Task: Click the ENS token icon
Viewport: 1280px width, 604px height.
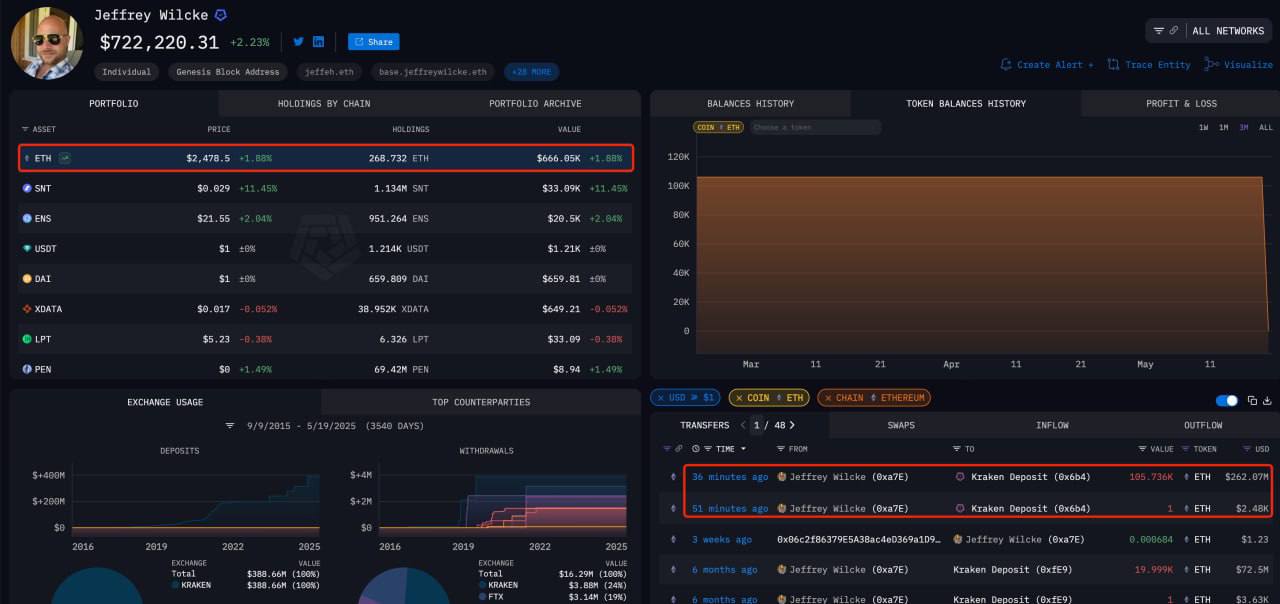Action: coord(27,218)
